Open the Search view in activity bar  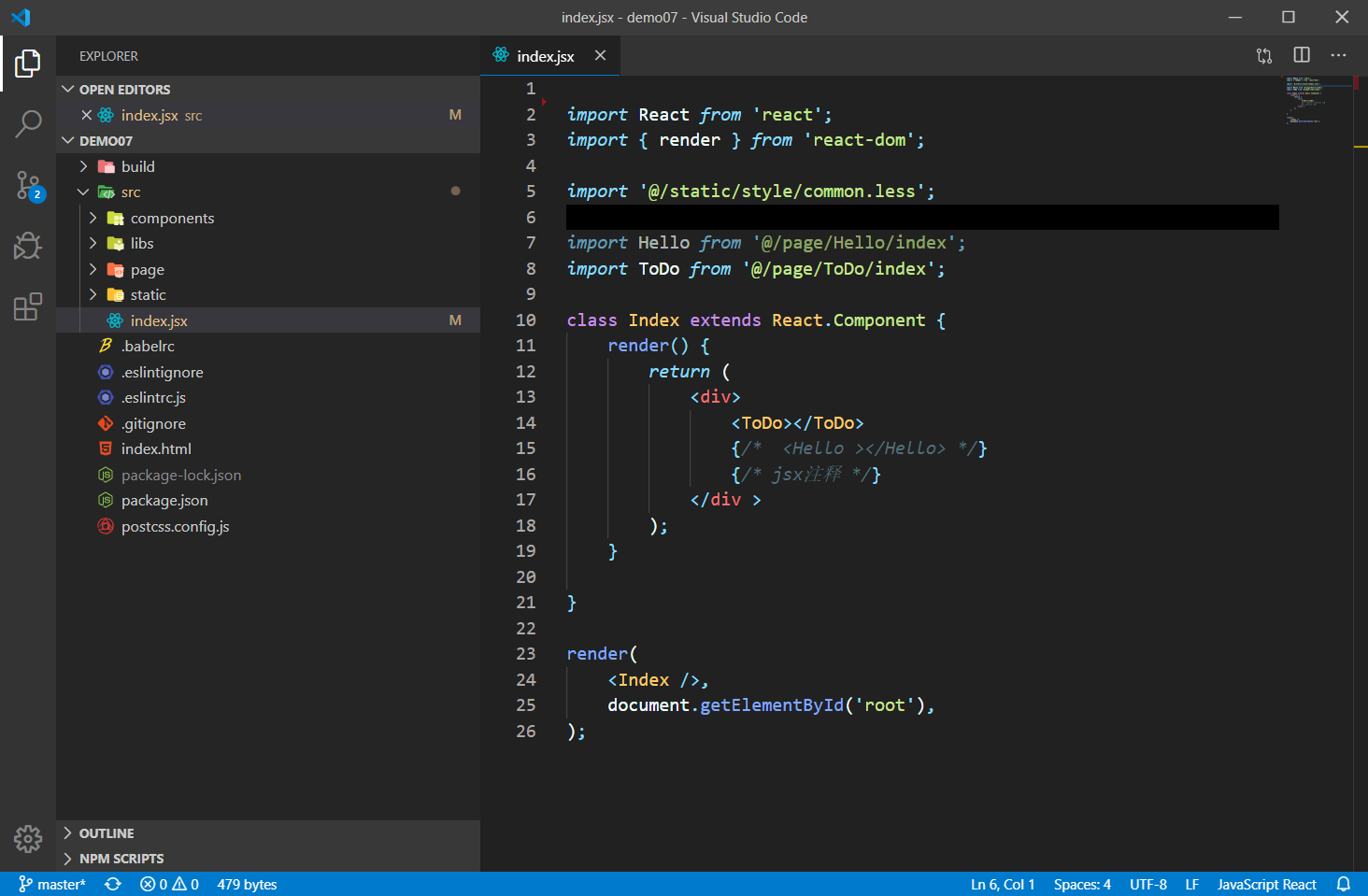[28, 123]
